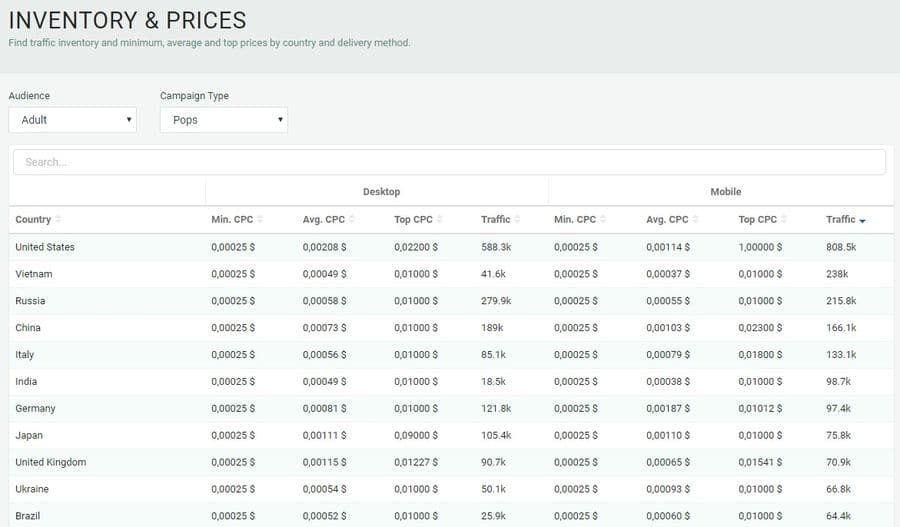Click the Brazil country cell
This screenshot has width=900, height=527.
coord(28,516)
